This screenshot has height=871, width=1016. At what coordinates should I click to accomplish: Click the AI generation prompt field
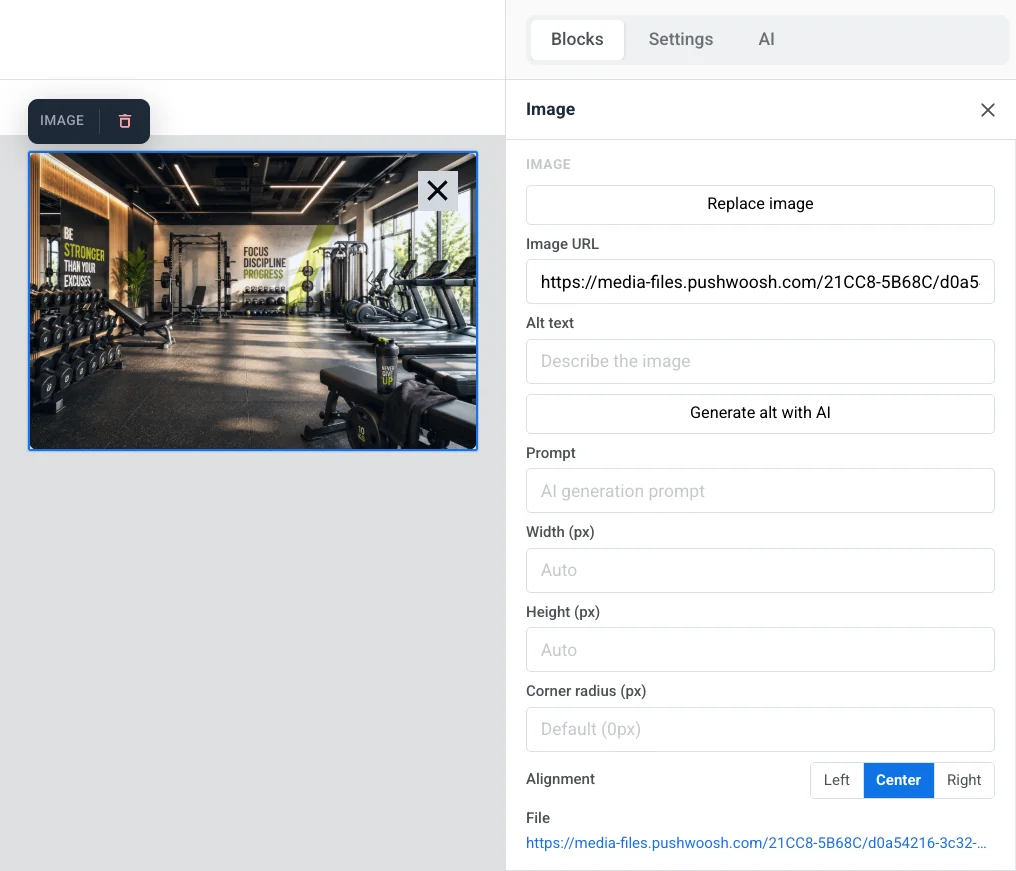click(x=760, y=491)
